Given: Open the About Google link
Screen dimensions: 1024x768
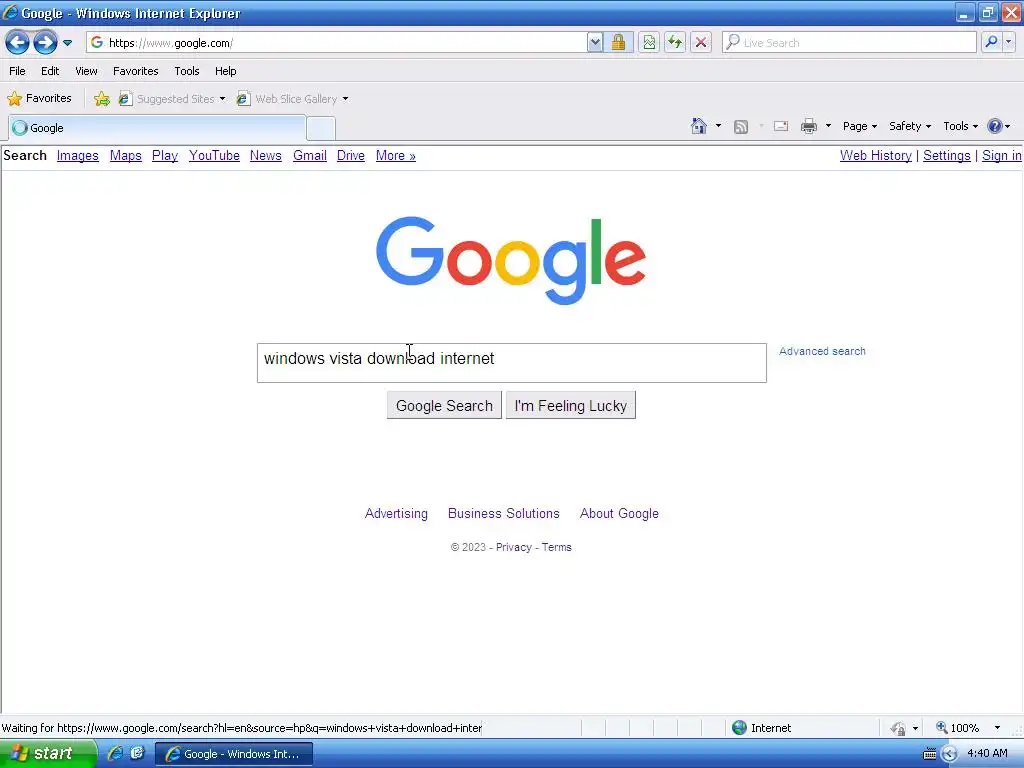Looking at the screenshot, I should click(619, 514).
